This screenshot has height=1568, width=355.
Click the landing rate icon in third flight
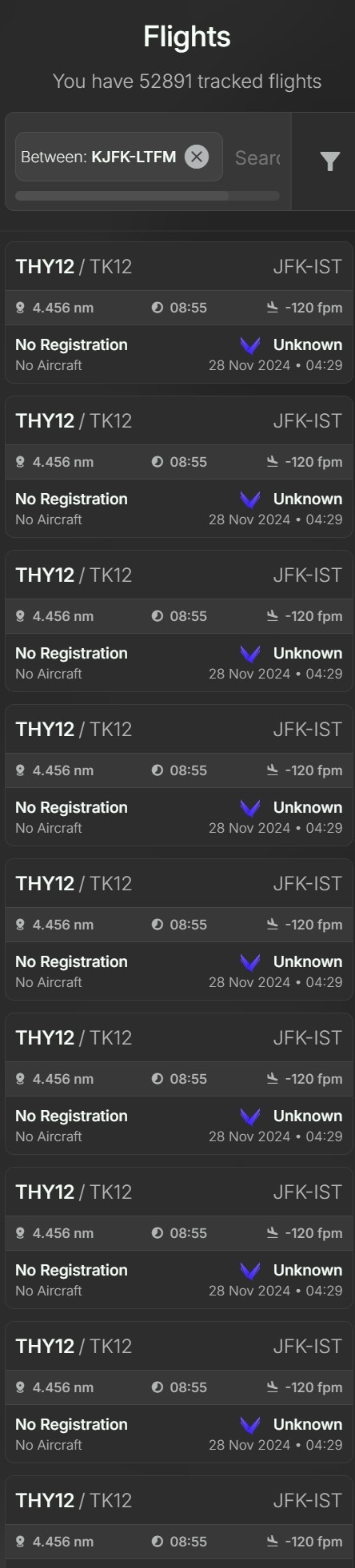[x=273, y=616]
